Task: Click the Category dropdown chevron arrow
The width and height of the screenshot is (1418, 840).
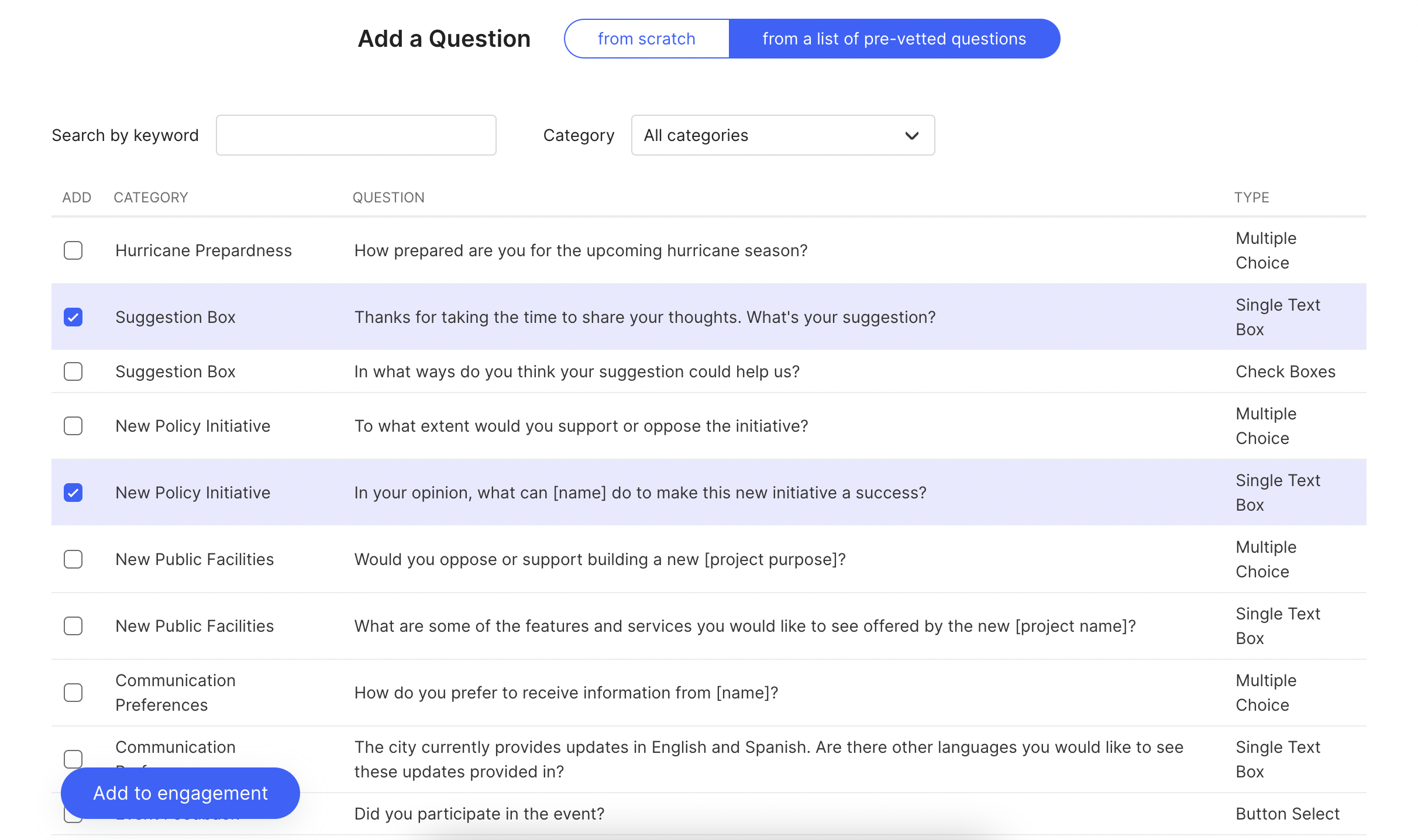Action: (x=911, y=136)
